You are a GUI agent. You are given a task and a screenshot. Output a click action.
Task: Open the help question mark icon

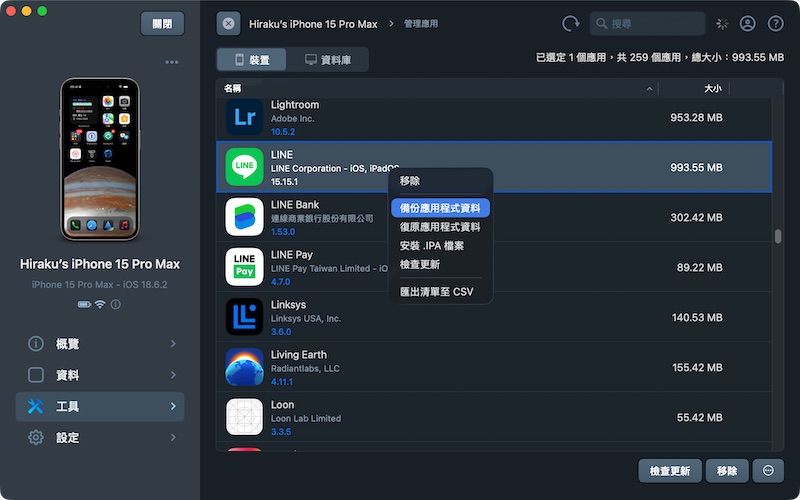pos(776,23)
